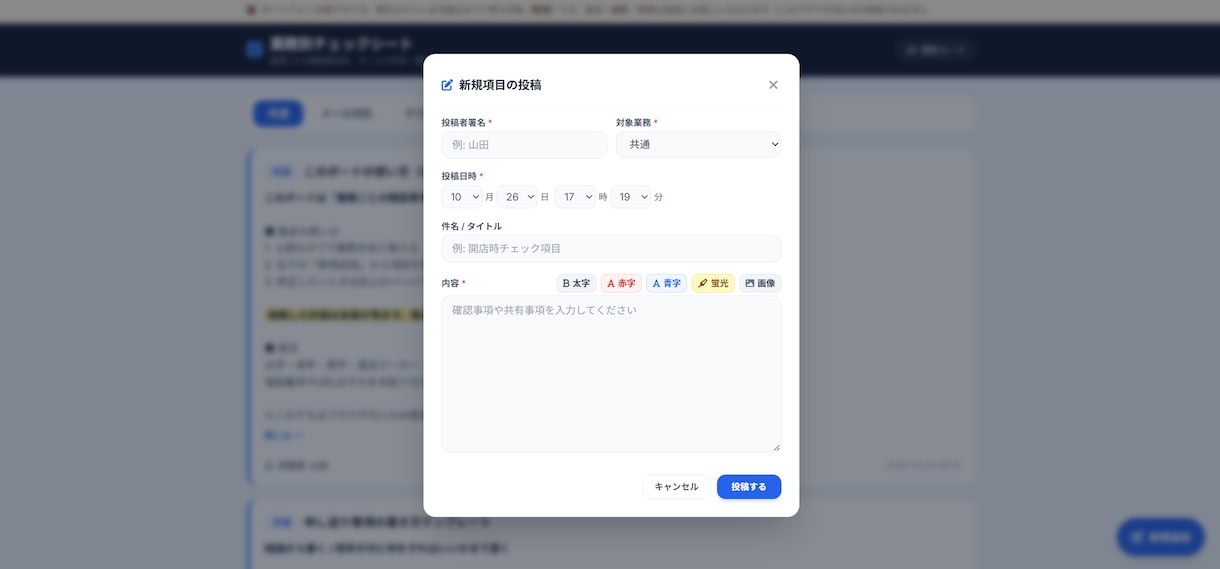This screenshot has height=569, width=1220.
Task: Insert an image with 画像 button
Action: (x=760, y=283)
